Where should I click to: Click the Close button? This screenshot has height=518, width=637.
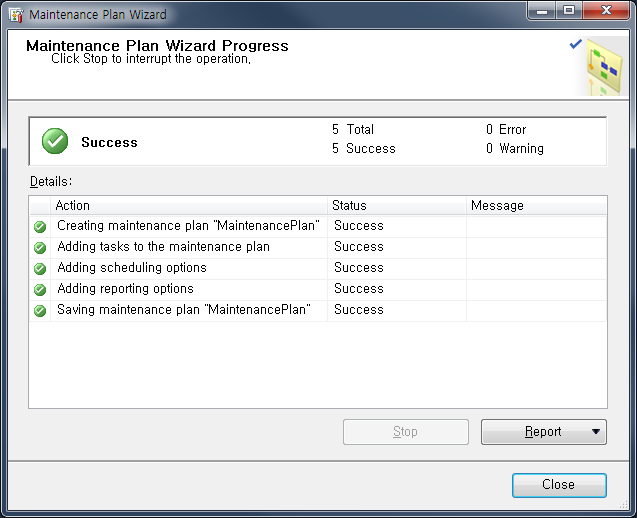(x=559, y=485)
